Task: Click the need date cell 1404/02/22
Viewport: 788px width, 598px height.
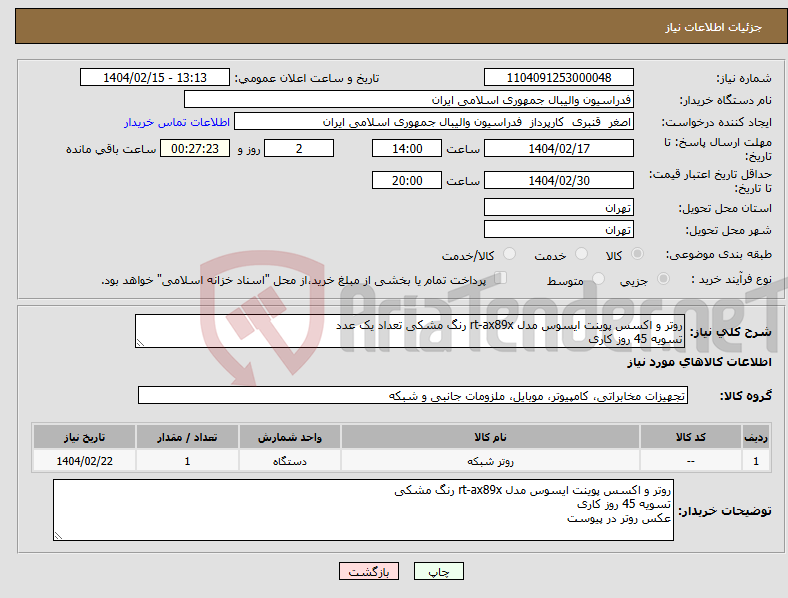Action: 84,460
